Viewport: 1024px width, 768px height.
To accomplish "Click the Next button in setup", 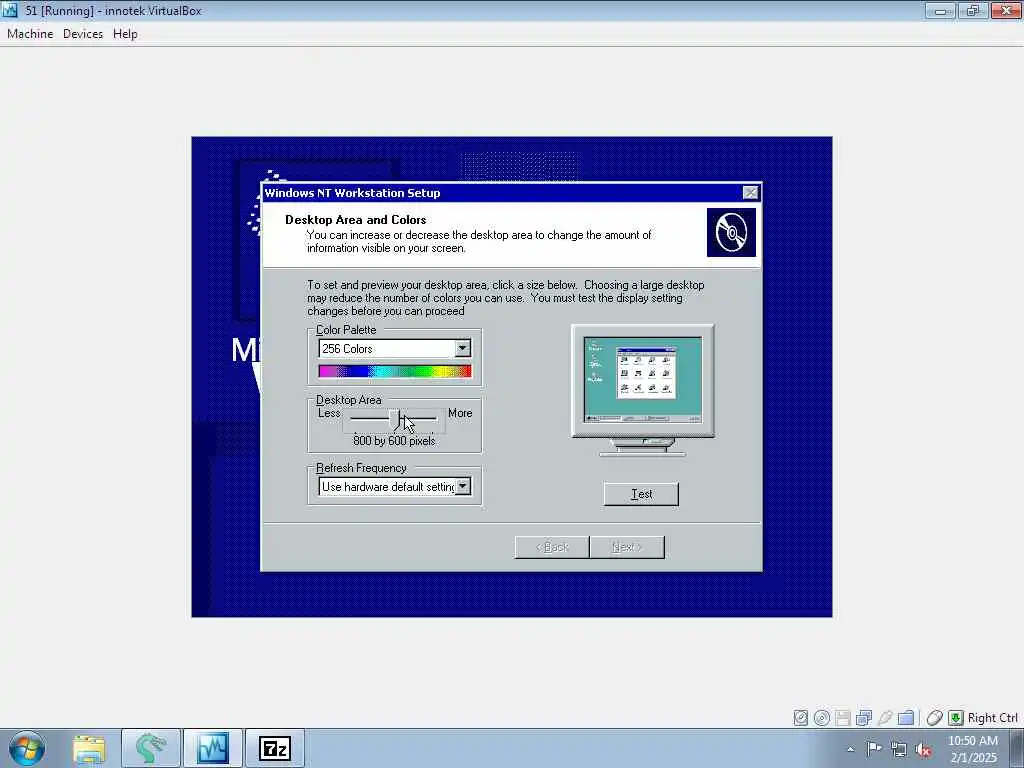I will point(627,547).
